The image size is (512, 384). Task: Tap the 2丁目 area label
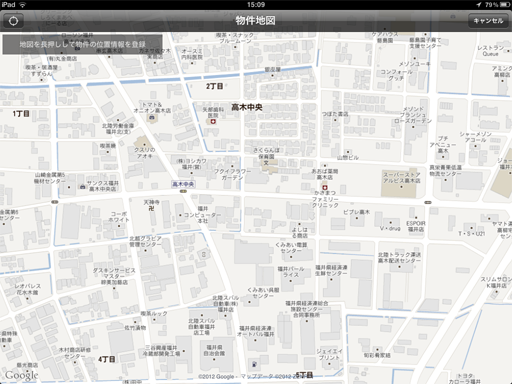(214, 86)
